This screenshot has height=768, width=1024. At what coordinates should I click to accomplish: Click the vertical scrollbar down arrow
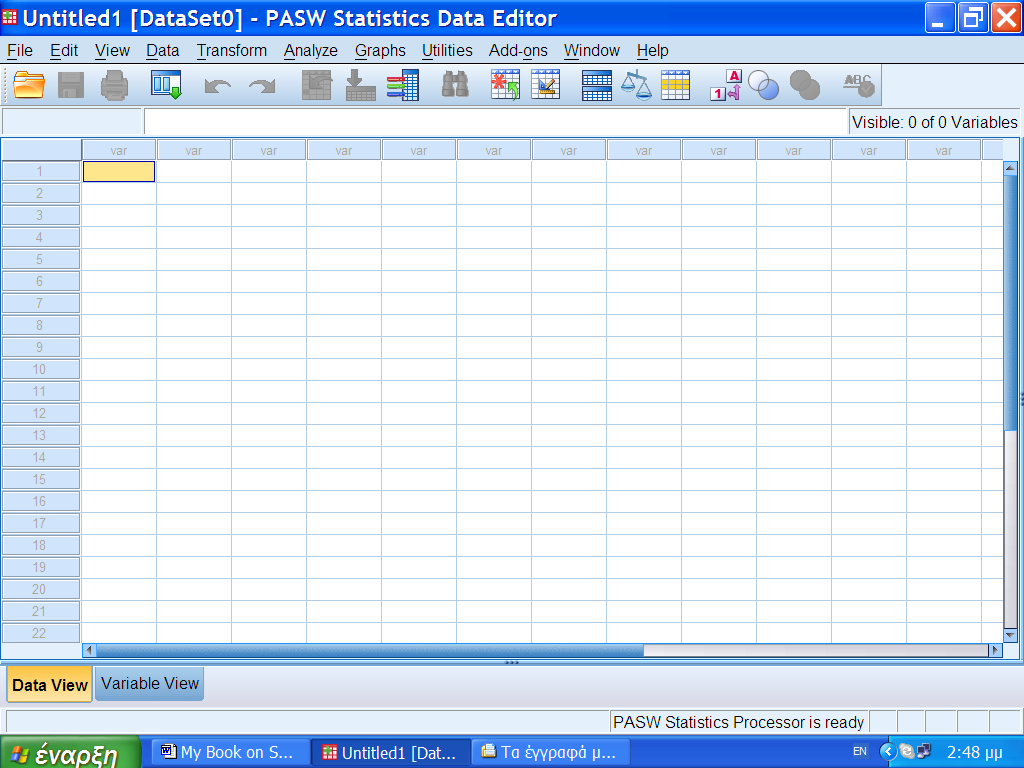click(x=1010, y=635)
